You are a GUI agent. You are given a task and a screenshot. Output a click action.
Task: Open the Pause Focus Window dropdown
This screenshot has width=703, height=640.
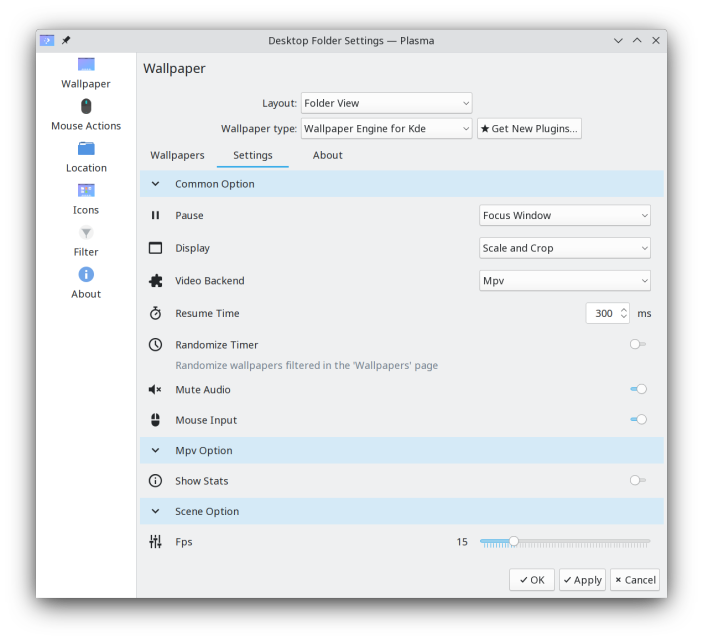564,215
